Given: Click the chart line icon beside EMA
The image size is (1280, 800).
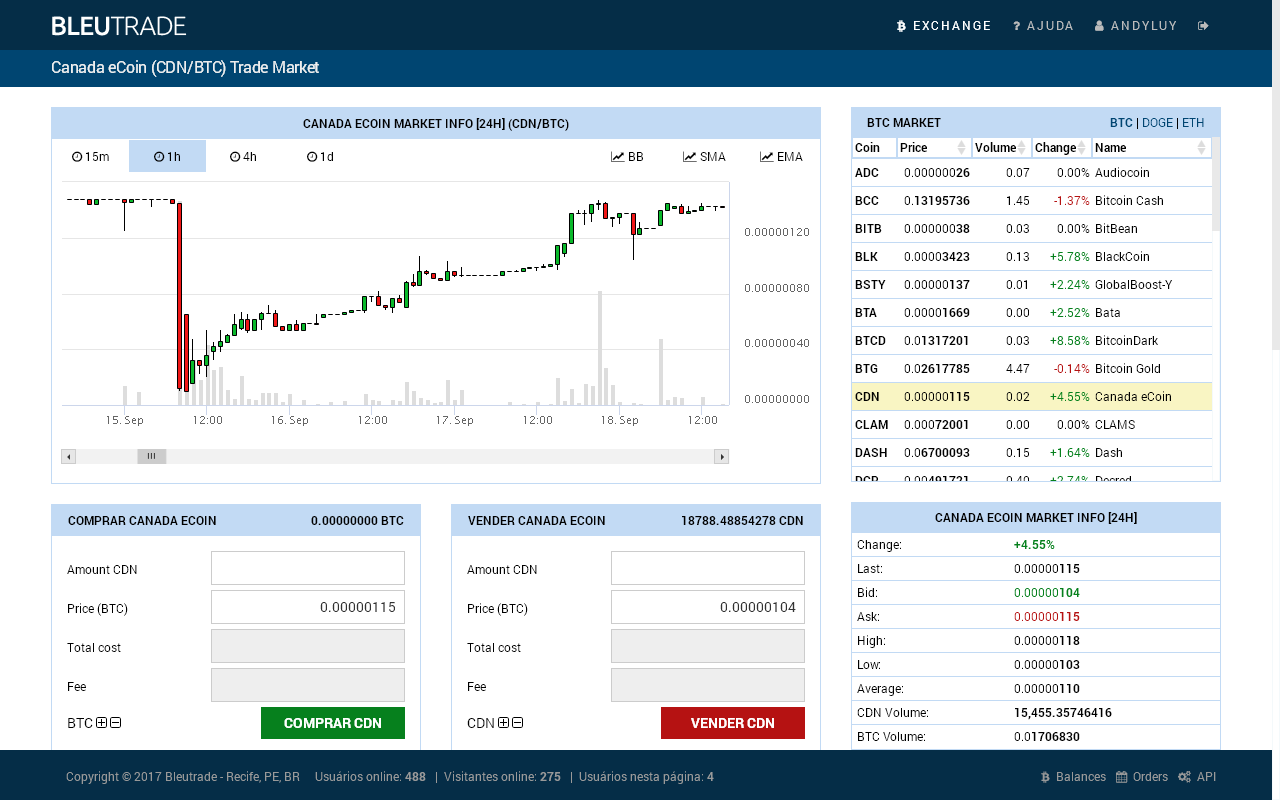Looking at the screenshot, I should [767, 157].
